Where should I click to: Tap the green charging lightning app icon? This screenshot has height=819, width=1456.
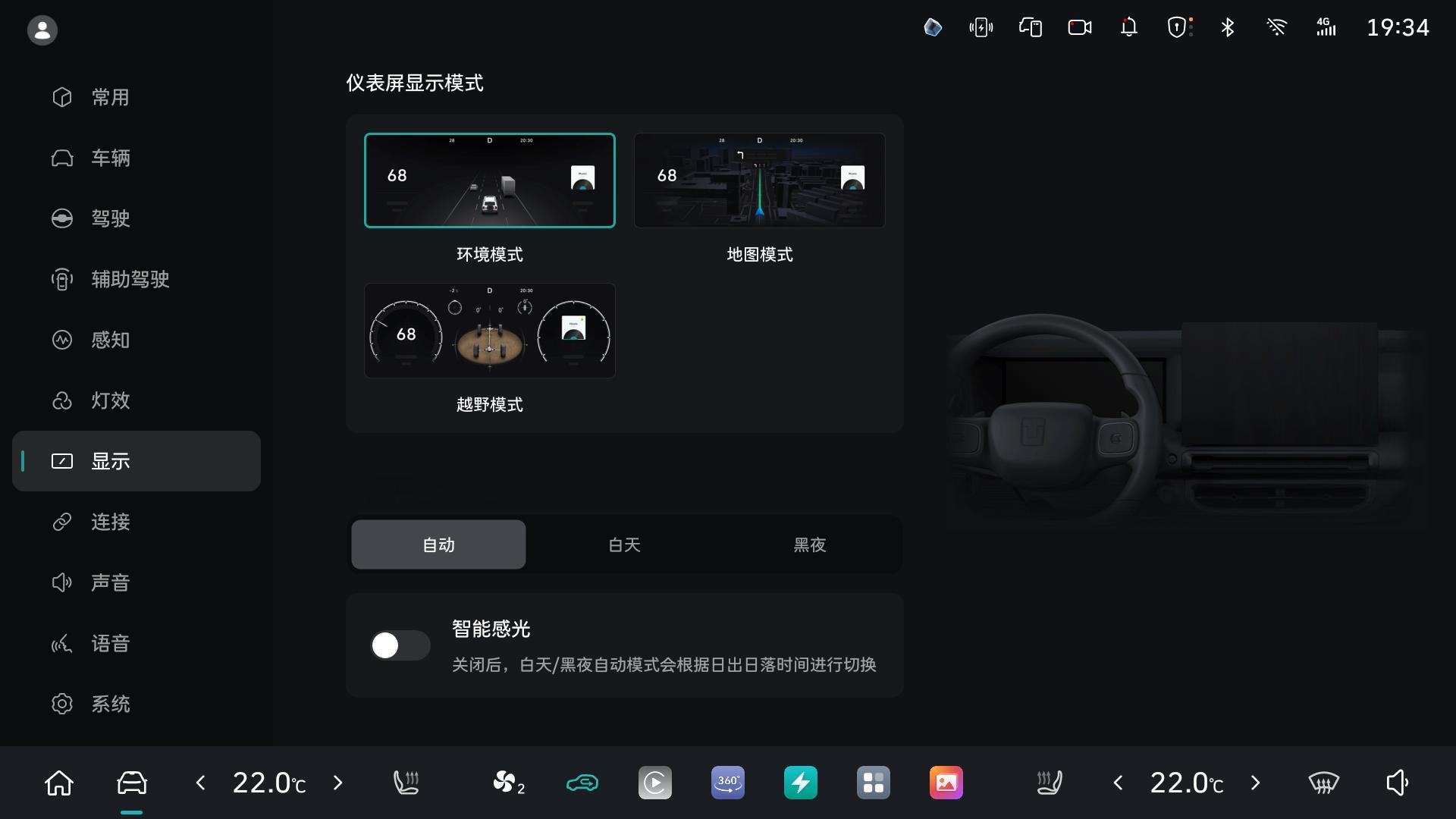pyautogui.click(x=800, y=783)
